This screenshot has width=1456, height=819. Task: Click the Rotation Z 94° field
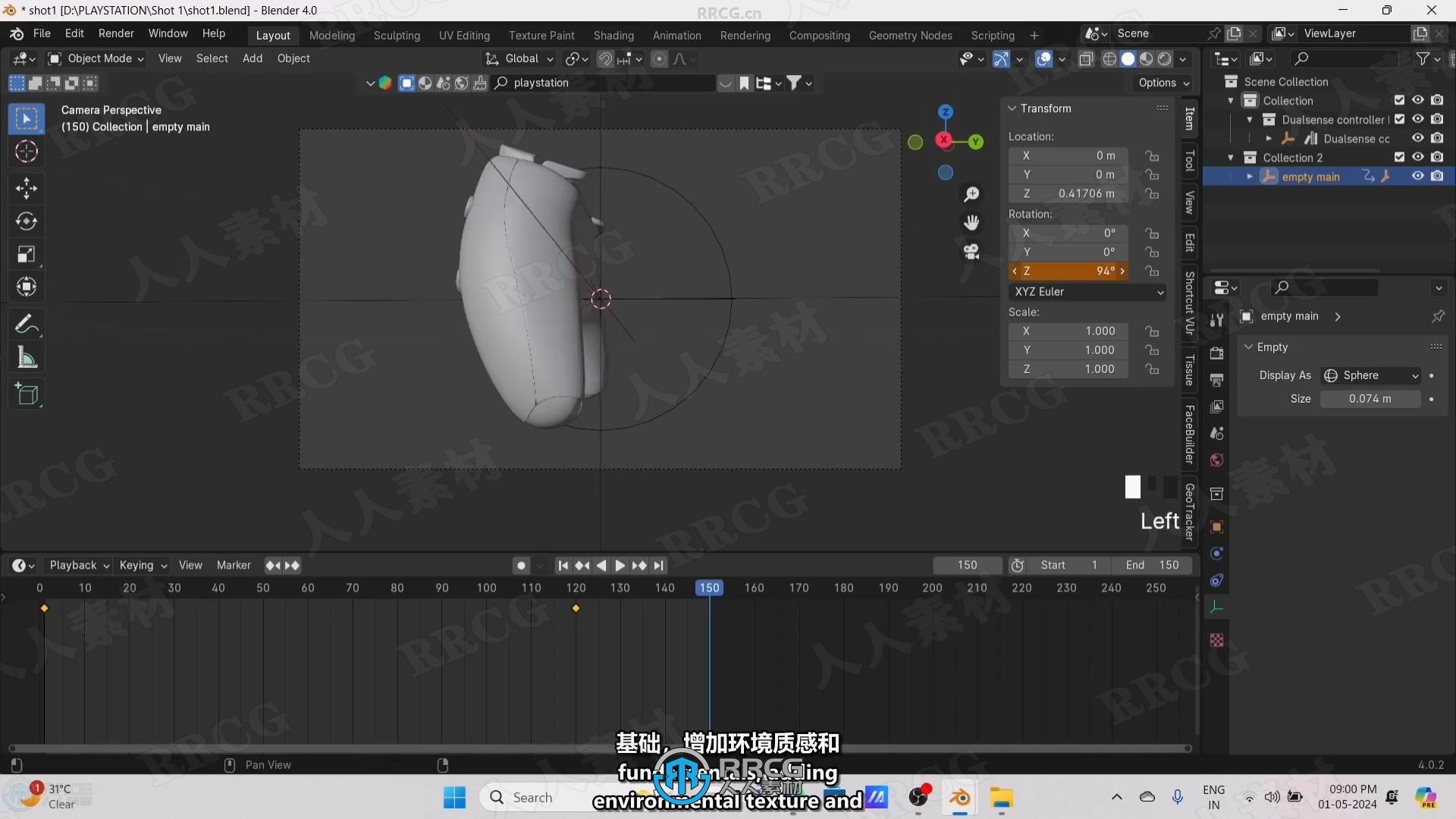coord(1068,271)
